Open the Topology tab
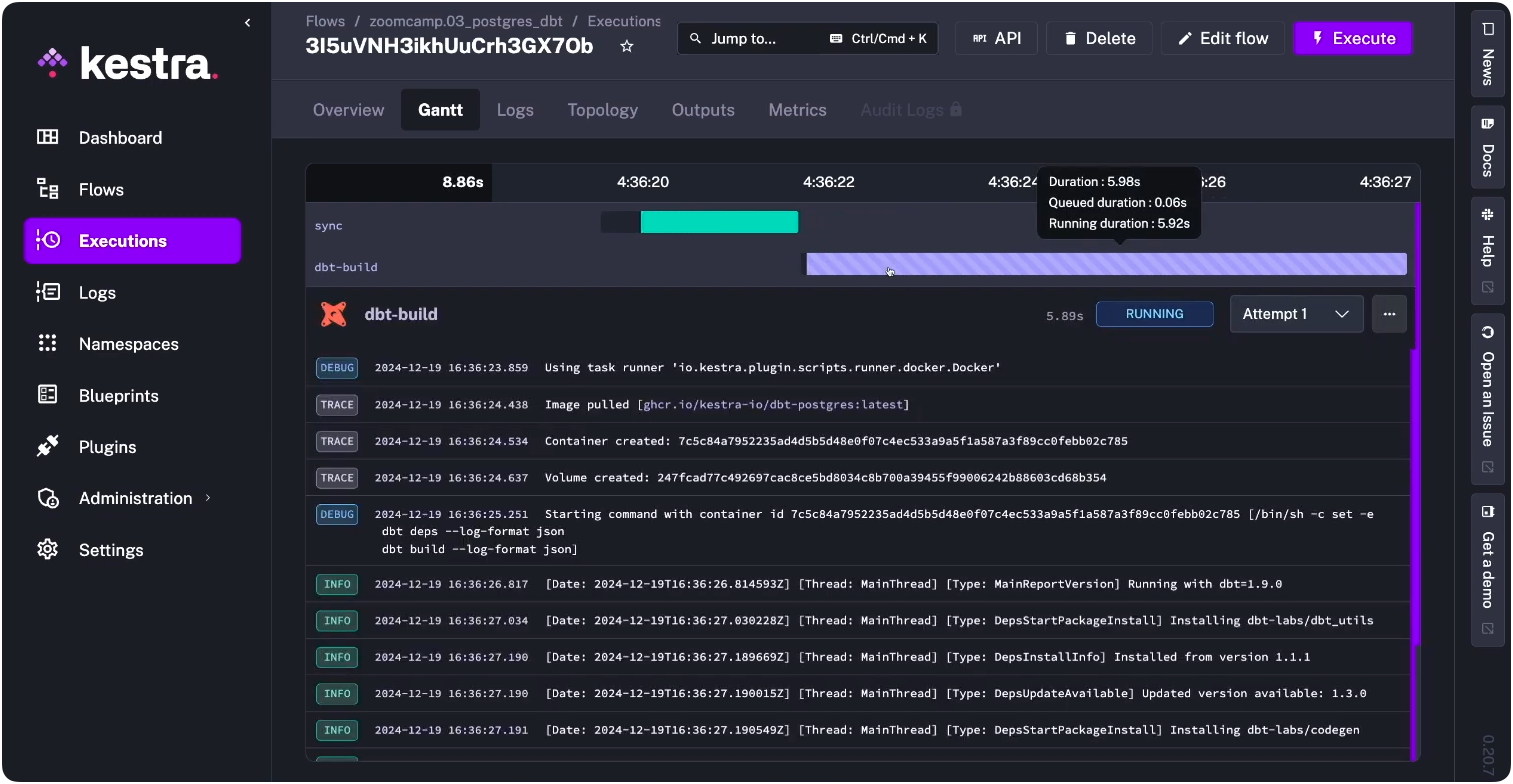The height and width of the screenshot is (784, 1513). pos(602,110)
